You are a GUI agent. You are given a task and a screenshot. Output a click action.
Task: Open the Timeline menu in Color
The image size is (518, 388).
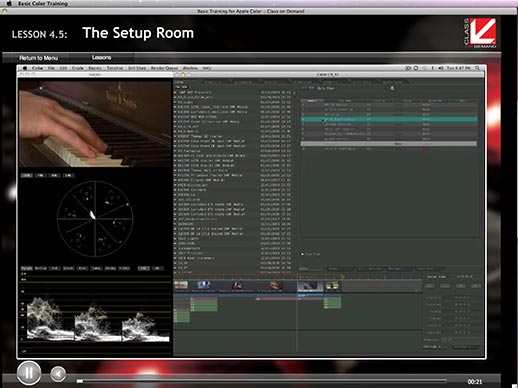coord(115,68)
